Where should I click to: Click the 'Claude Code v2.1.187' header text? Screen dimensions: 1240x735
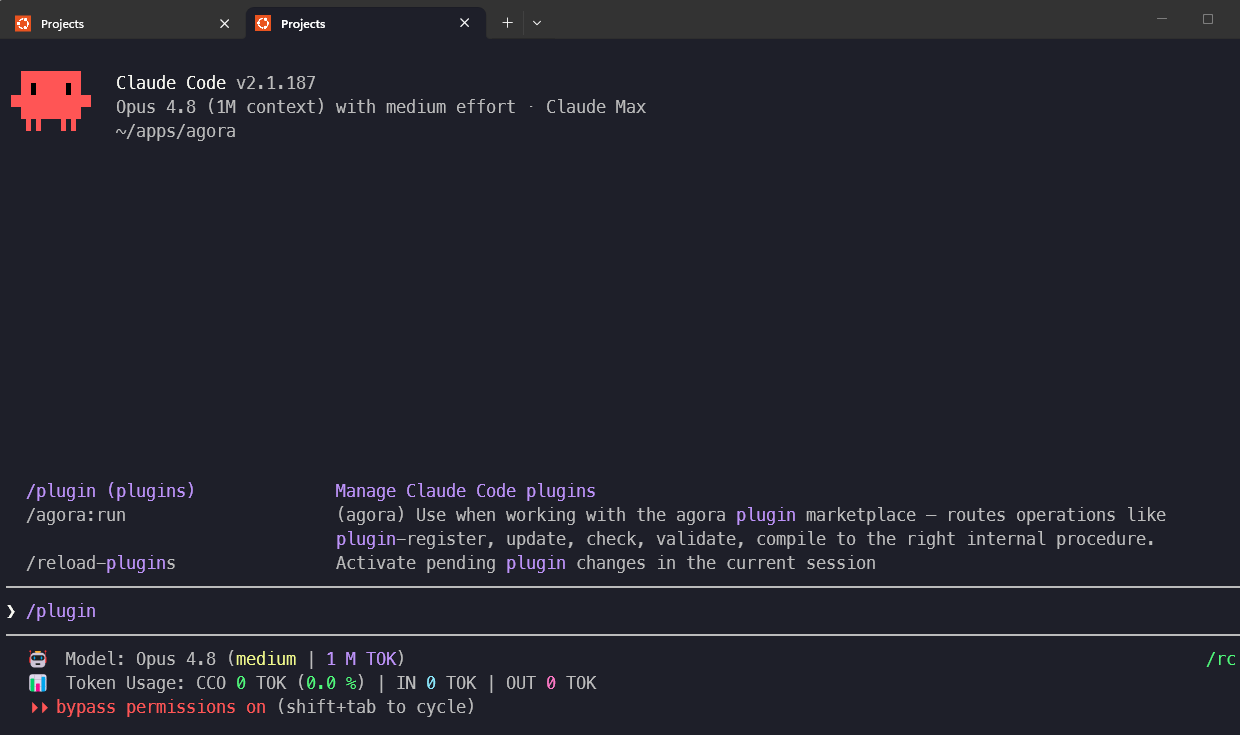tap(216, 83)
